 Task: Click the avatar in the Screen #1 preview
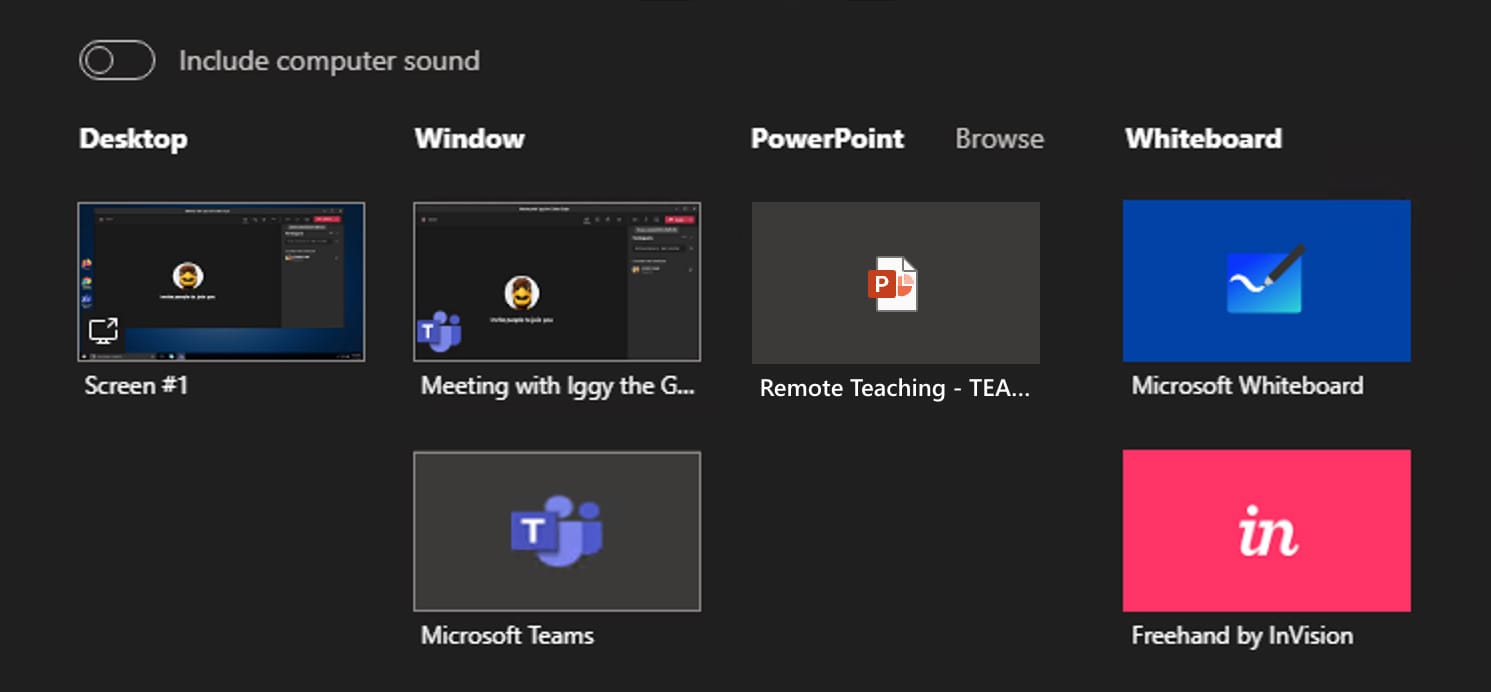(188, 276)
